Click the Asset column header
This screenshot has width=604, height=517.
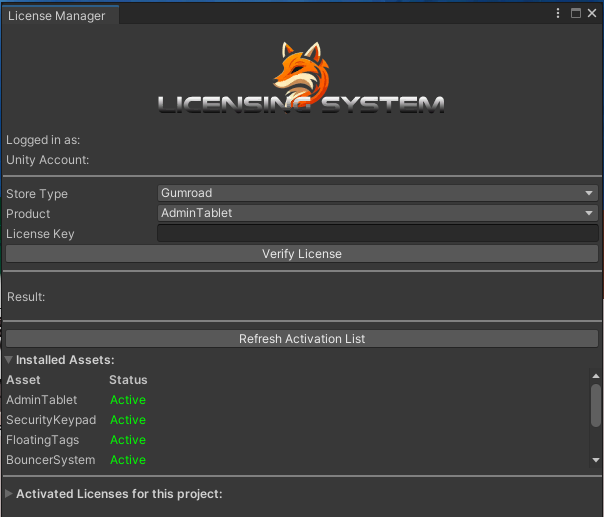pyautogui.click(x=23, y=380)
